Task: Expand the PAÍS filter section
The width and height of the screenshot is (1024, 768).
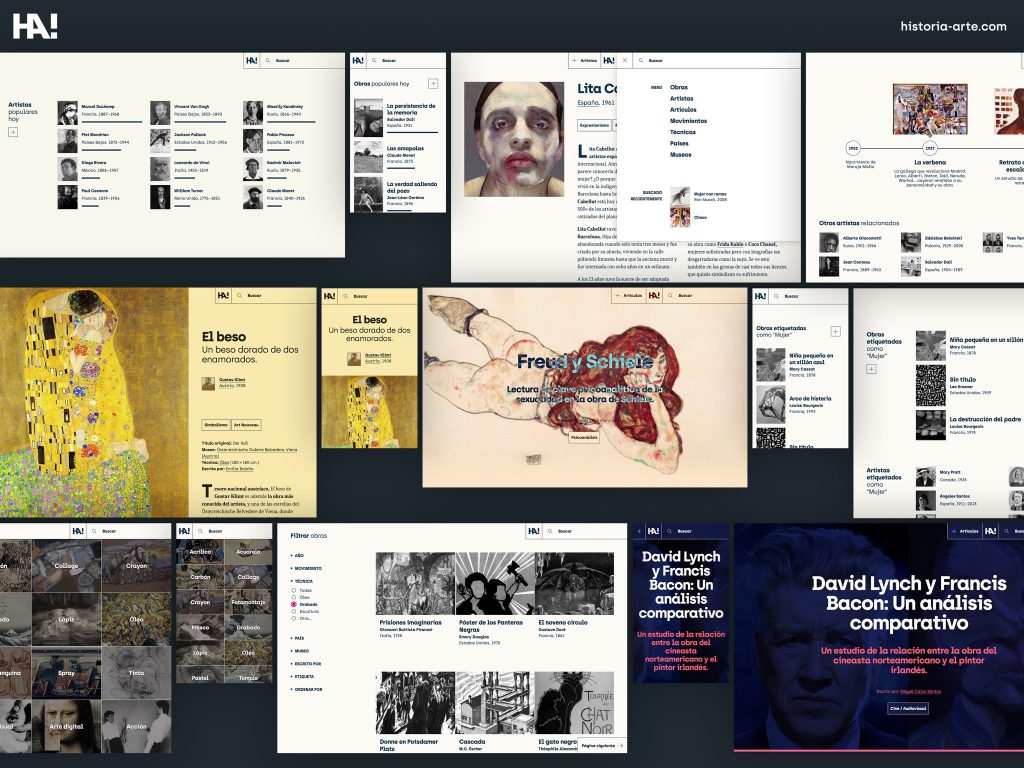Action: pos(297,638)
